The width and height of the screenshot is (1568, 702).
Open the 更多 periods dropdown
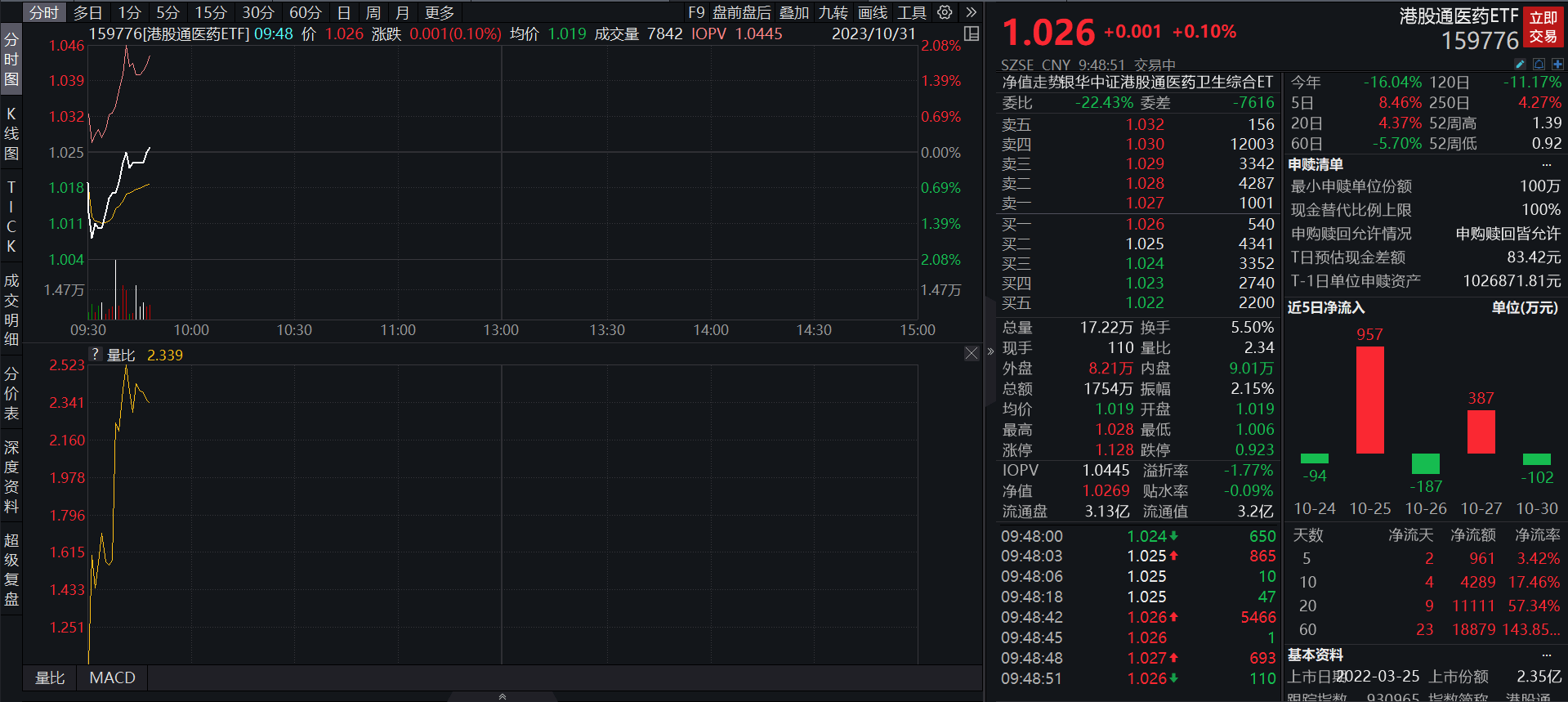440,12
